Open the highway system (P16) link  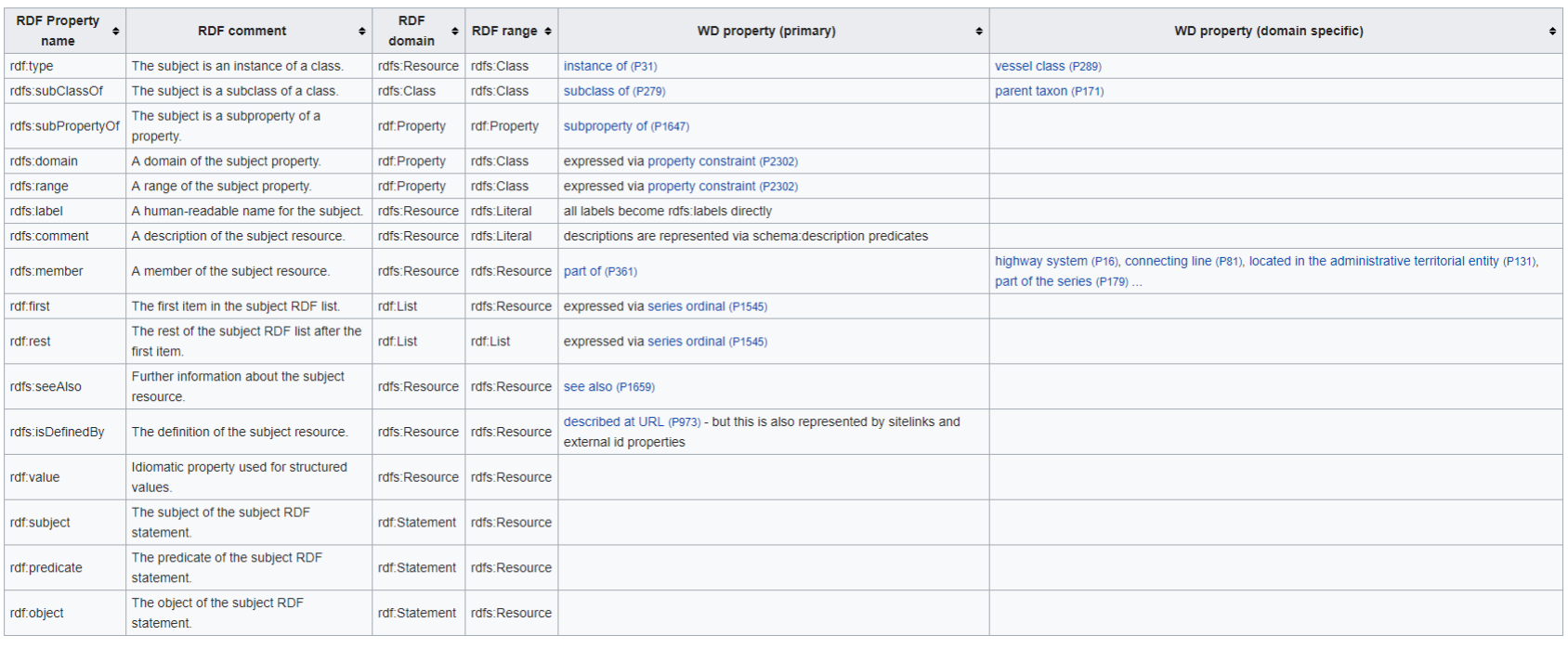click(1055, 262)
